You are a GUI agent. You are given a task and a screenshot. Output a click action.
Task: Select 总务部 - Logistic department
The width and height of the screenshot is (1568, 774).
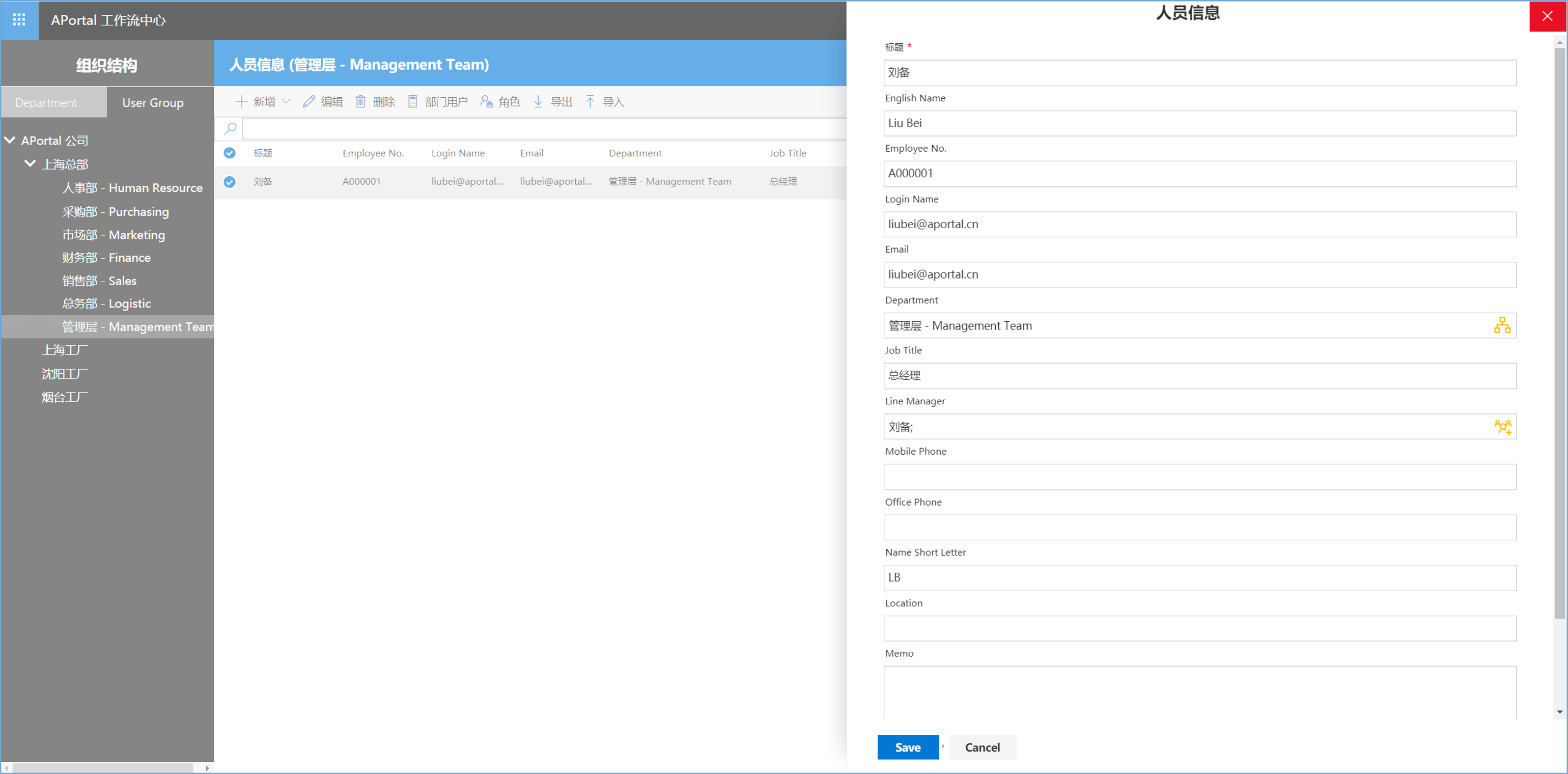click(106, 303)
